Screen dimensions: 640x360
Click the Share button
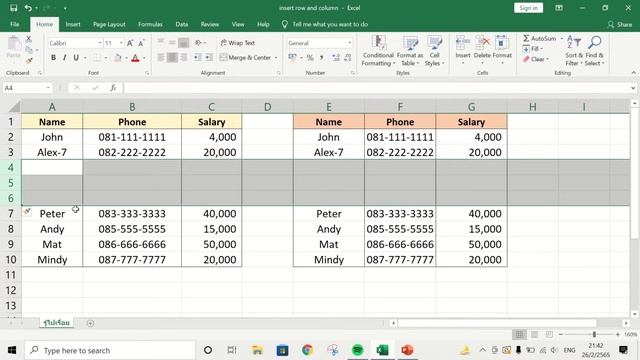(x=620, y=24)
